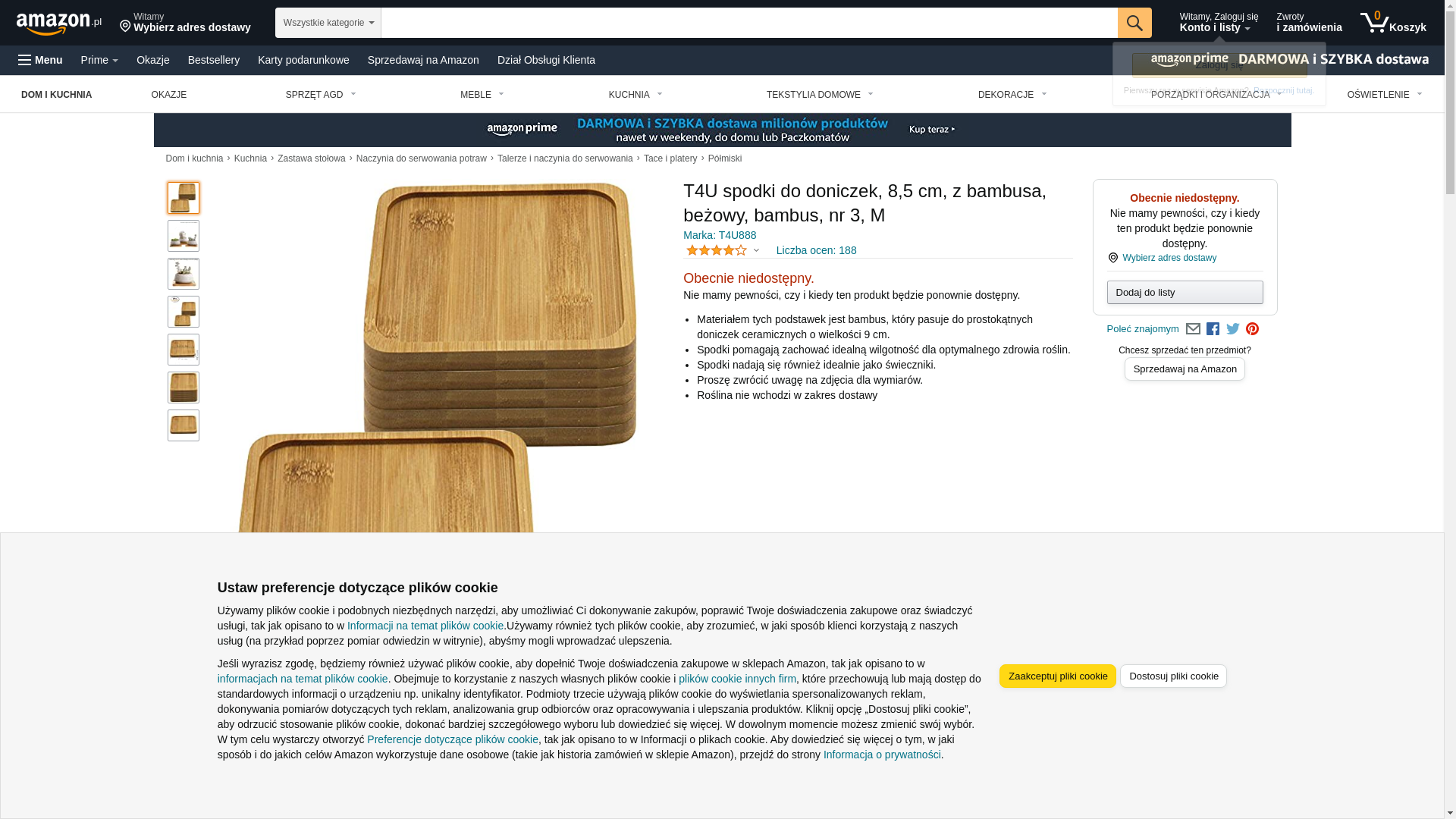Open the shopping cart Koszyk icon
Viewport: 1456px width, 819px height.
coord(1393,23)
